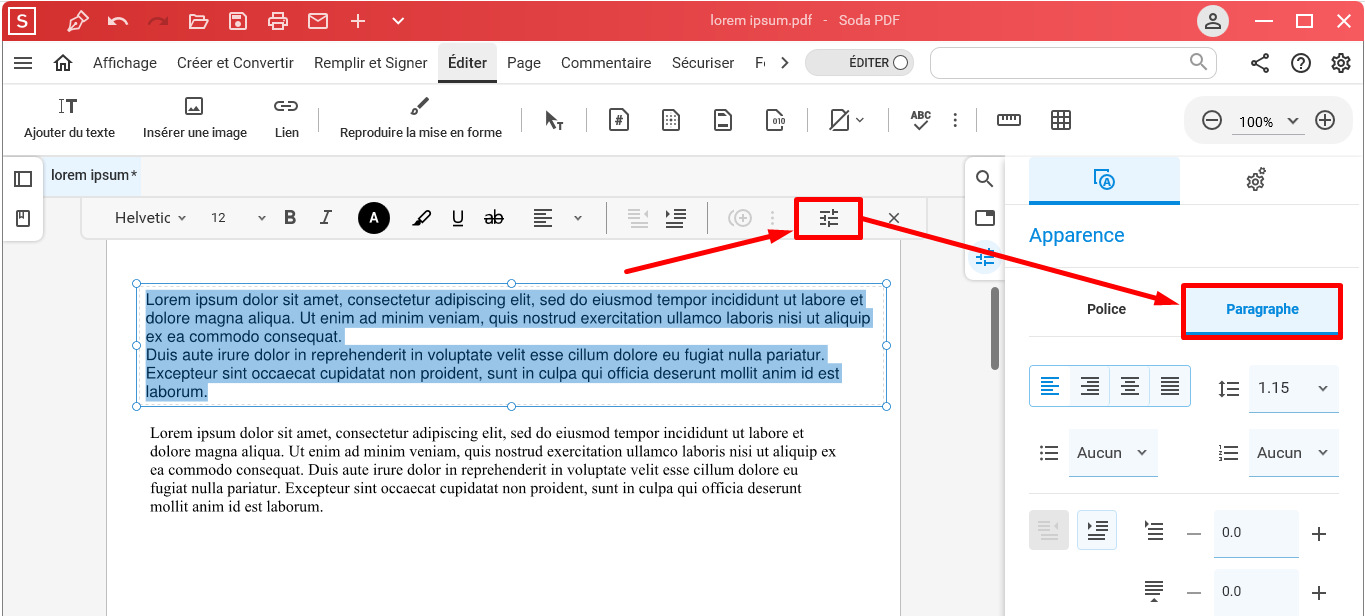Open the hamburger main menu
1365x616 pixels.
tap(23, 63)
